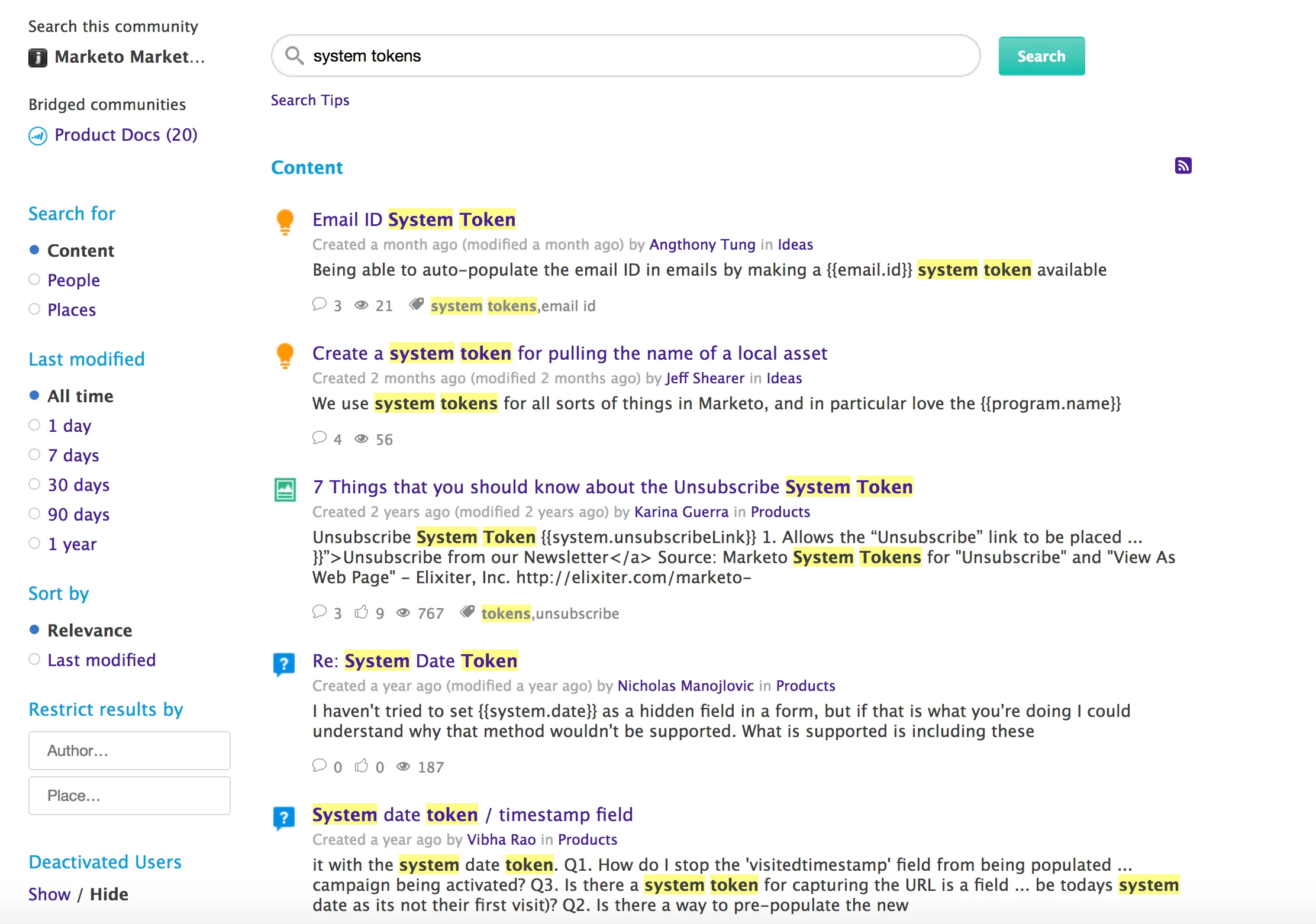Viewport: 1316px width, 924px height.
Task: Click the Product Docs bridged community icon
Action: 38,136
